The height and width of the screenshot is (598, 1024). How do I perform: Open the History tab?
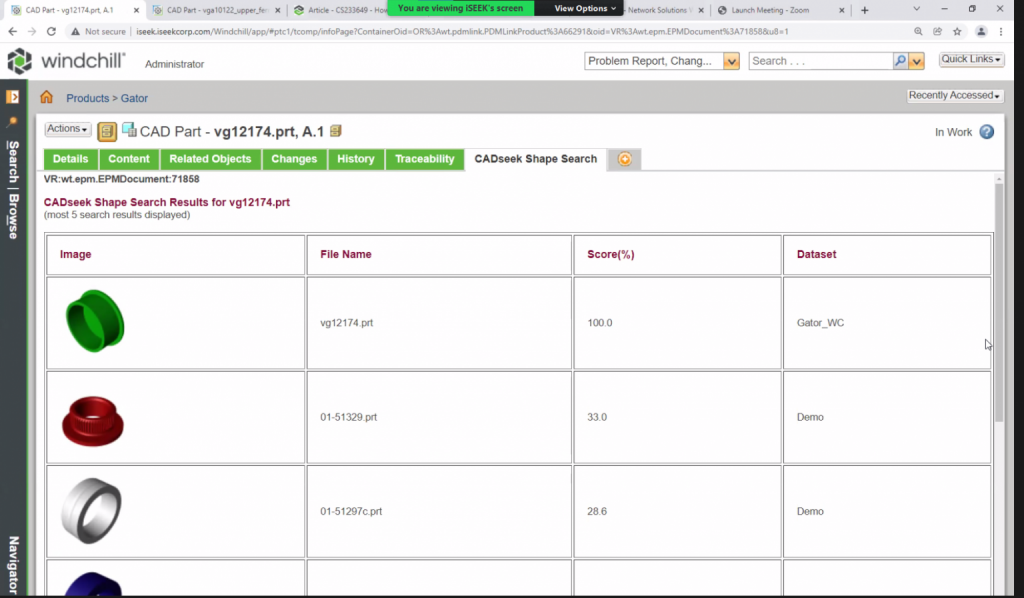355,159
